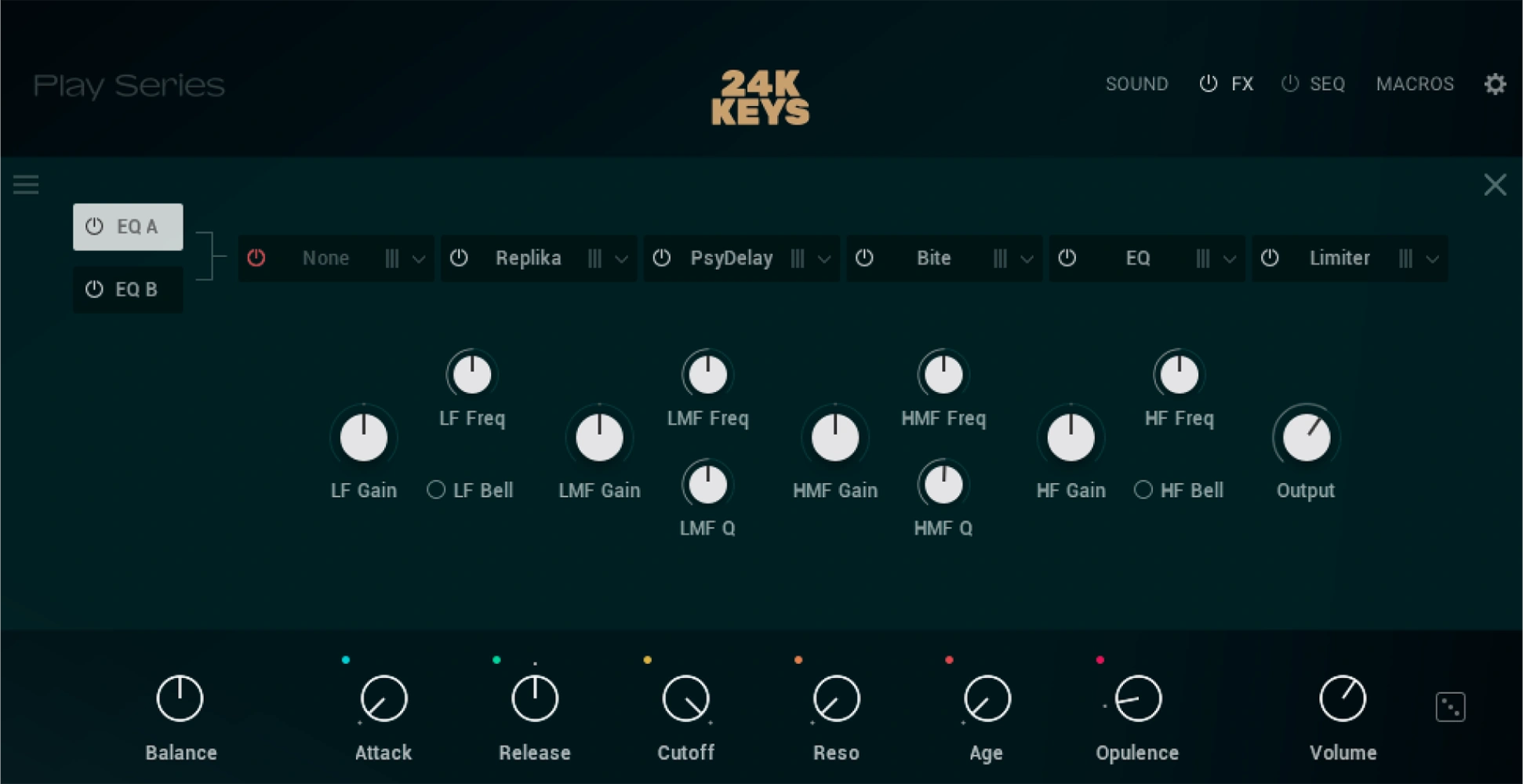Open the Limiter preset list icon
This screenshot has height=784, width=1523.
(1406, 258)
